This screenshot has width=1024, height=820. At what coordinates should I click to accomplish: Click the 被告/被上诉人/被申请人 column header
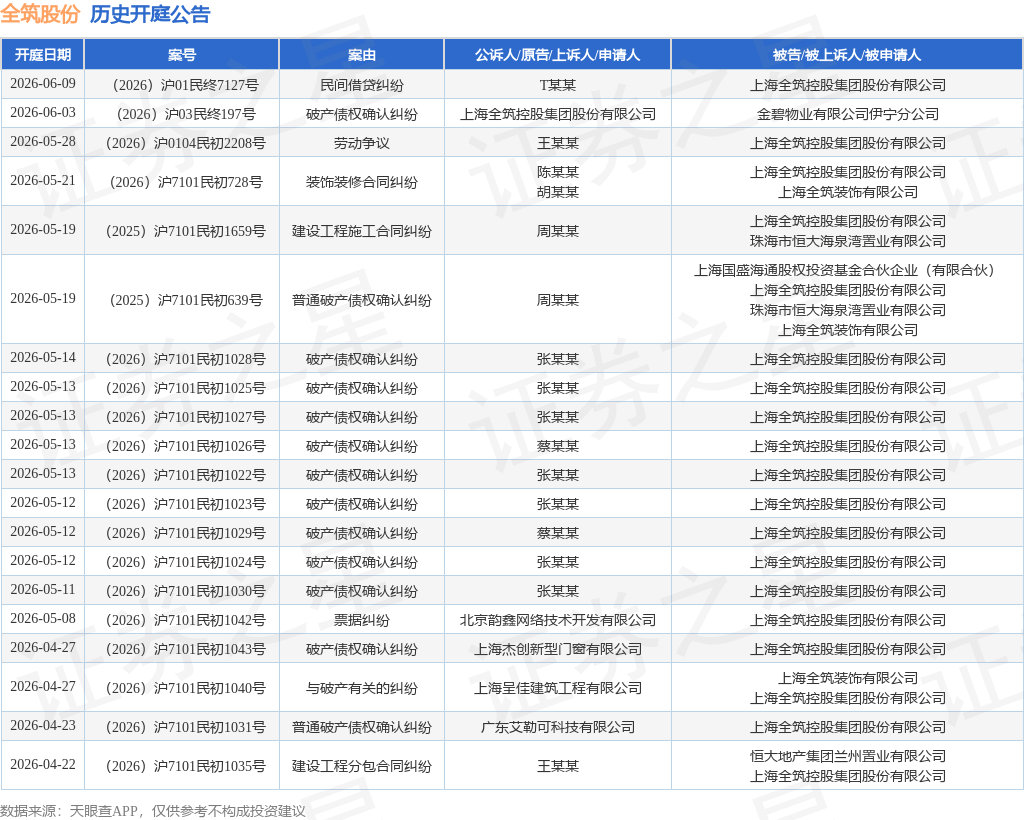click(x=847, y=55)
